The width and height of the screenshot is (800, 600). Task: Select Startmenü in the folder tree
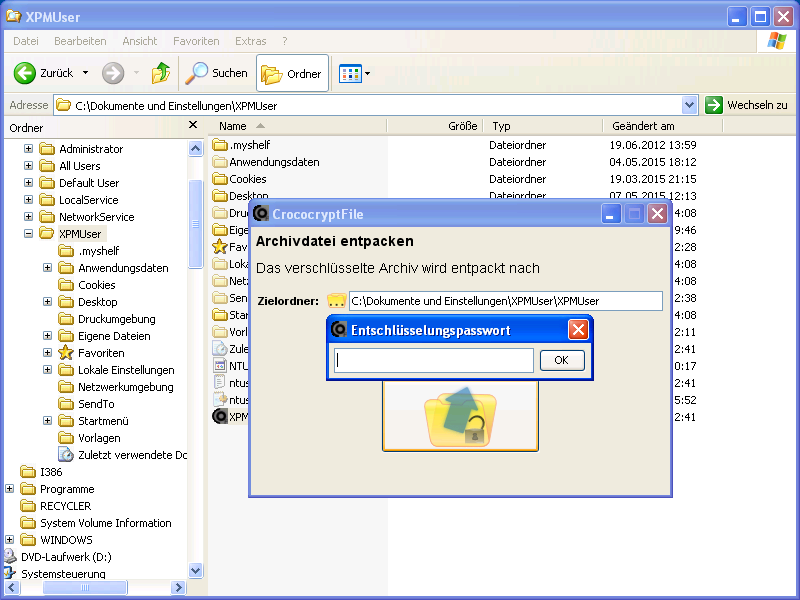pos(93,421)
